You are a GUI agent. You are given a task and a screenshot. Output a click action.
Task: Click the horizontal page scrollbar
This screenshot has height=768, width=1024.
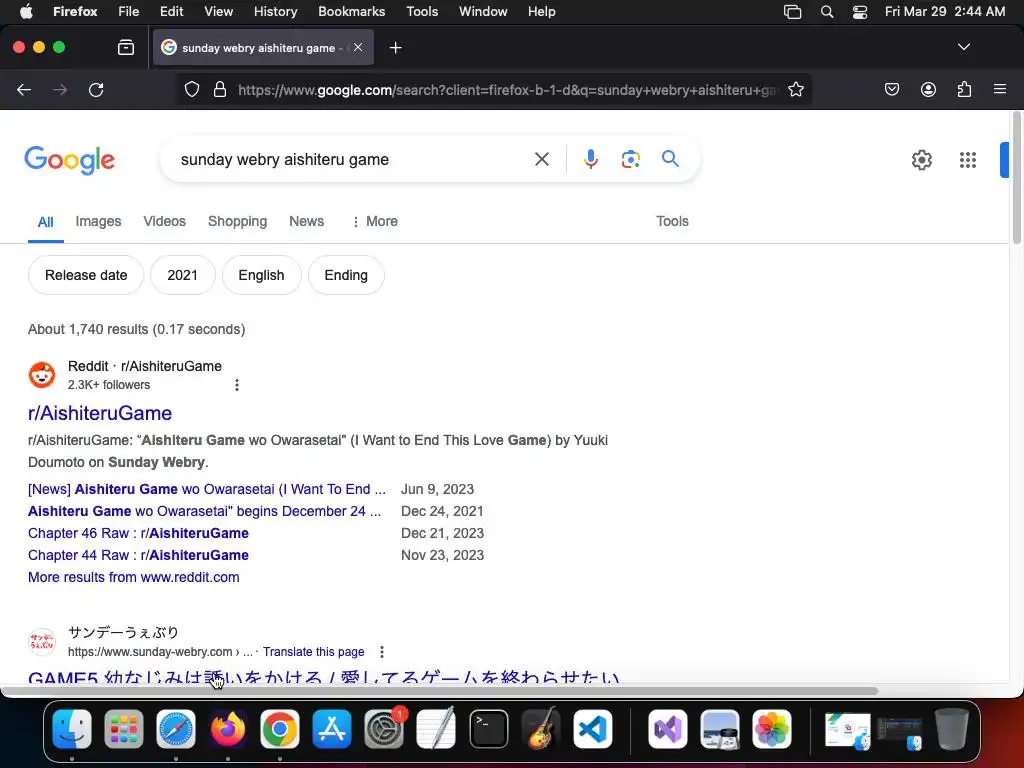point(439,690)
